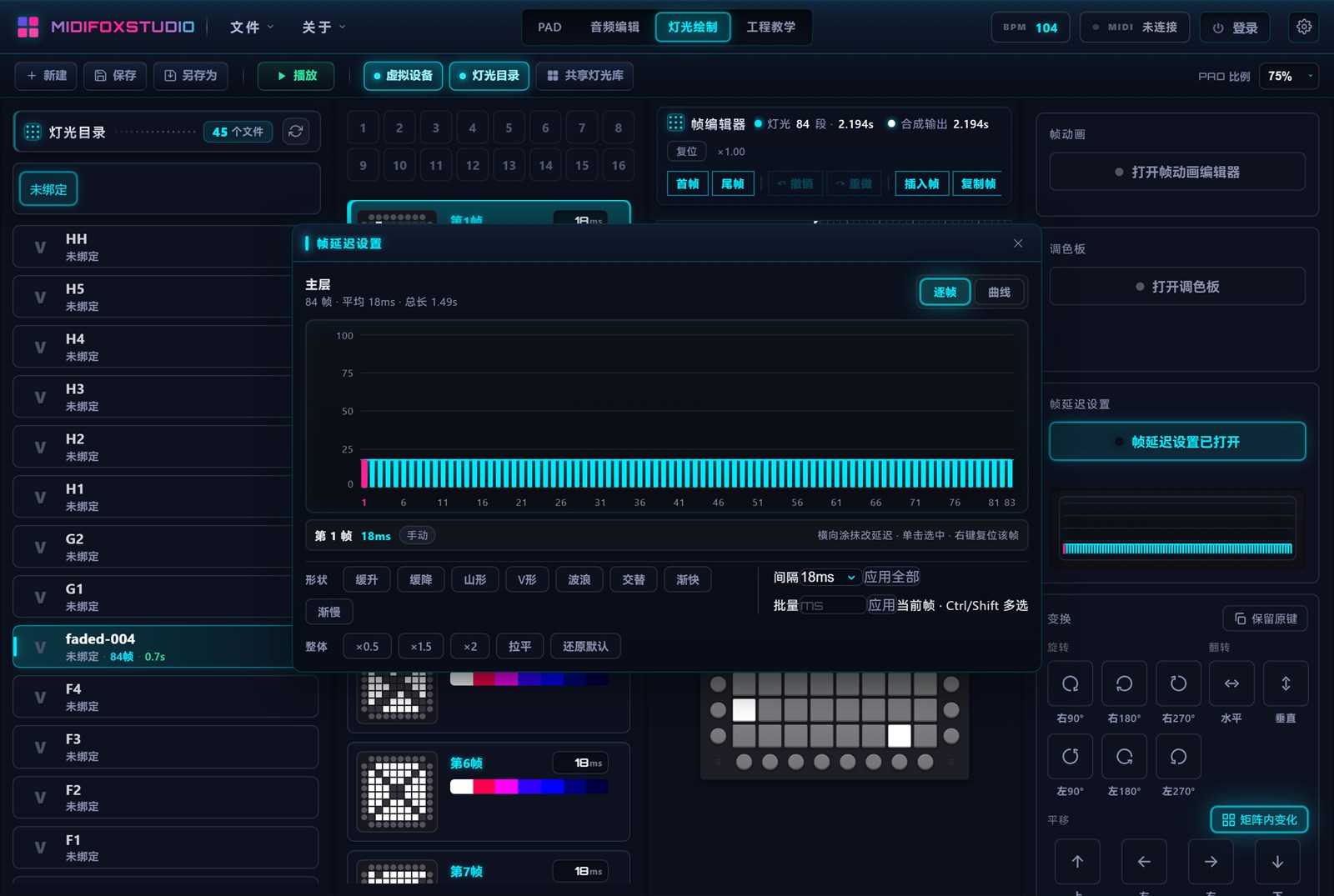Rotate left 90° with 左90° icon
Screen dimensions: 1334x896
(1071, 756)
